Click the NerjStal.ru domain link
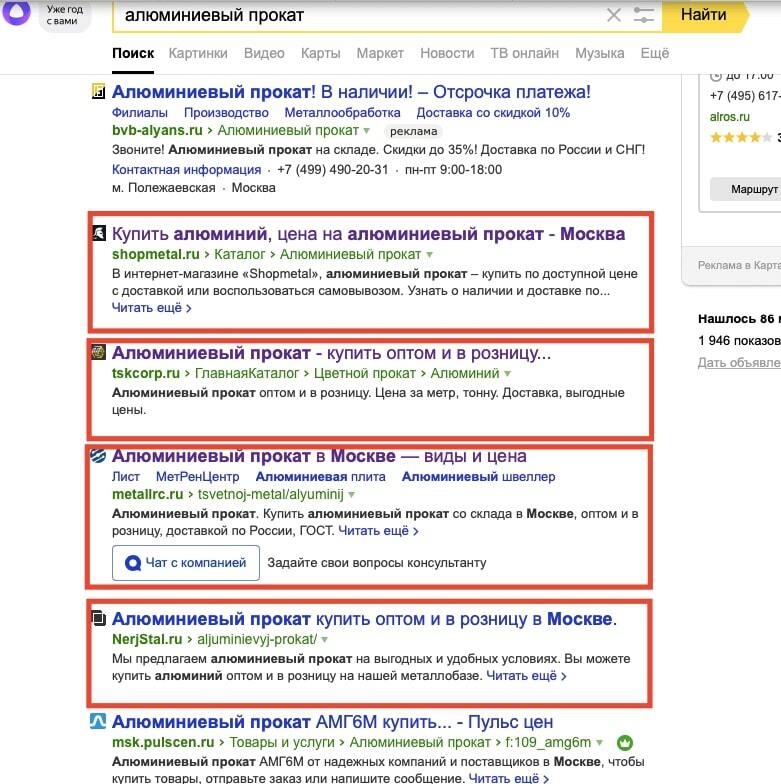The width and height of the screenshot is (781, 784). (147, 640)
